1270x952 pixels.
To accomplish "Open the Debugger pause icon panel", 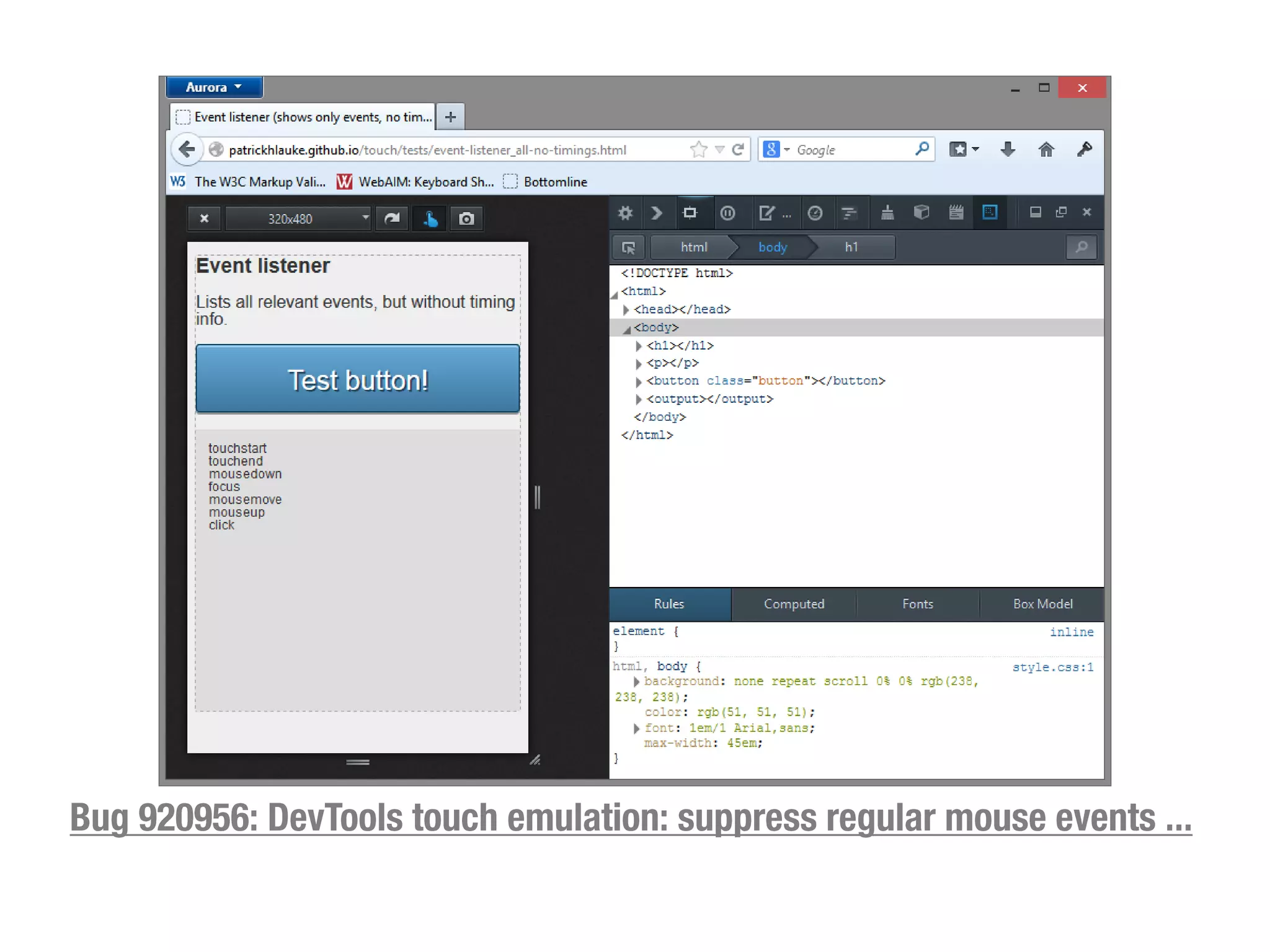I will point(727,213).
